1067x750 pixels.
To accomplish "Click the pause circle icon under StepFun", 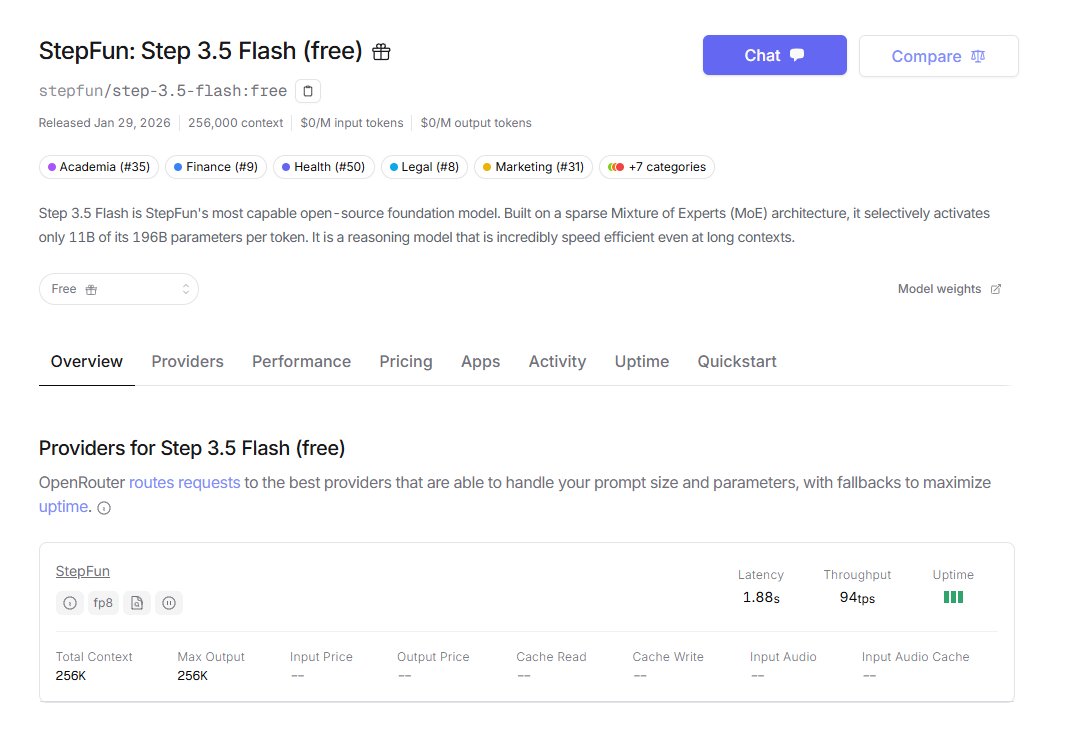I will coord(169,603).
